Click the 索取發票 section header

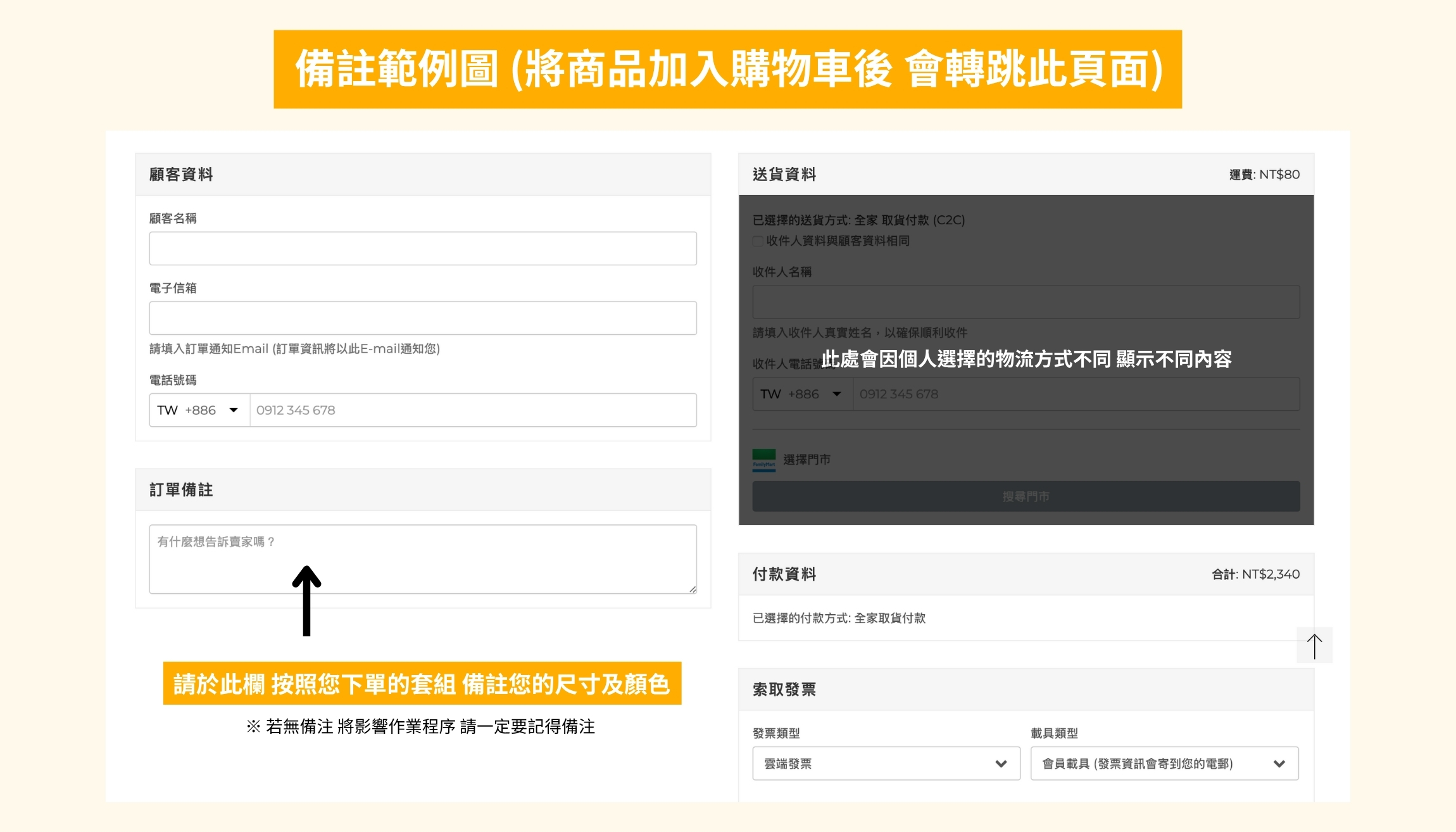click(x=784, y=690)
